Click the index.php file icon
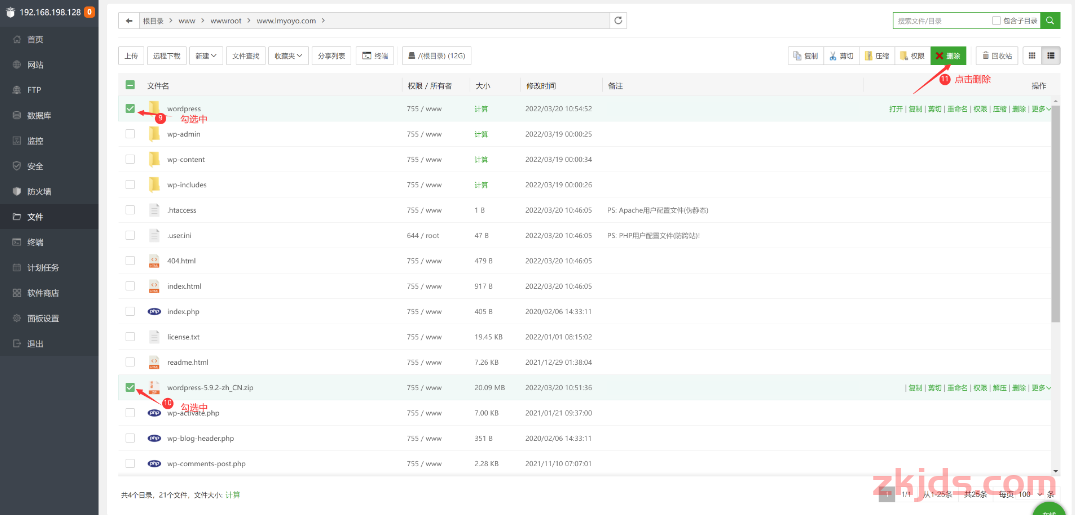The image size is (1075, 515). pos(154,311)
